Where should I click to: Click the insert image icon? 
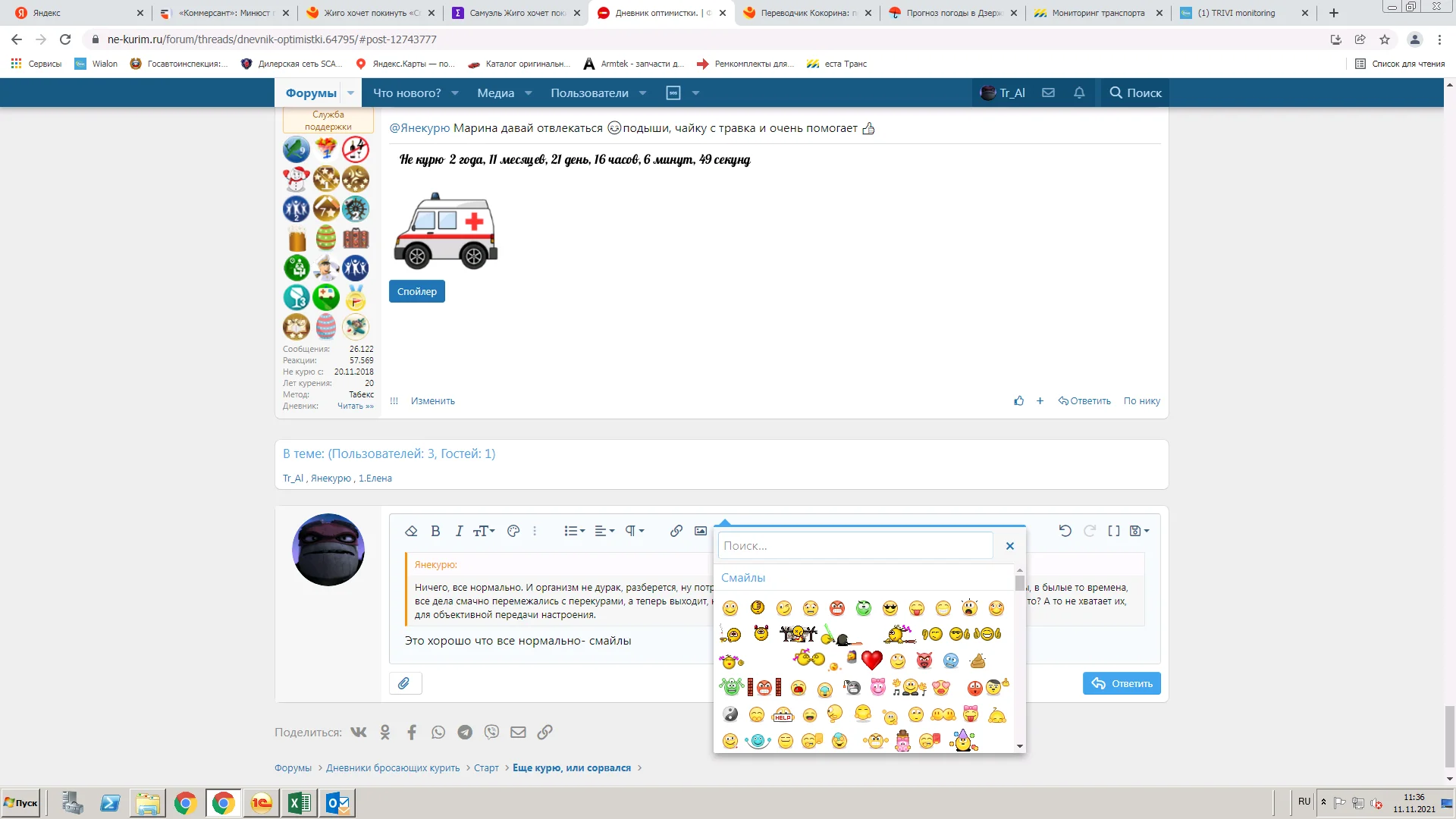coord(701,531)
